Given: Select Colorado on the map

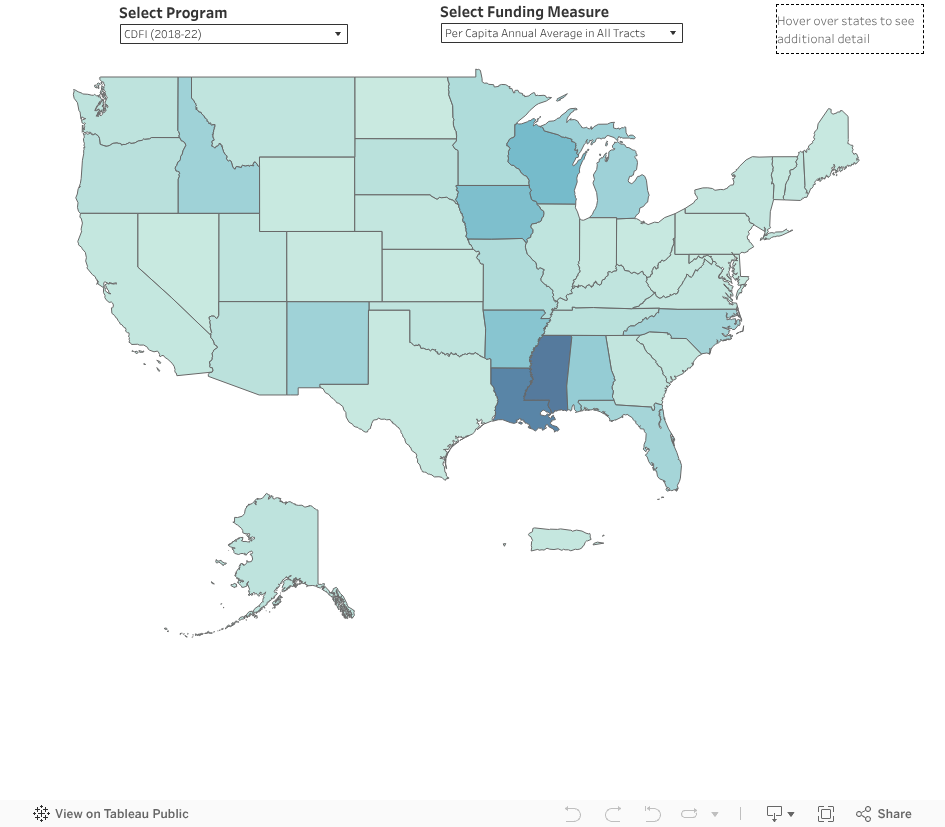Looking at the screenshot, I should click(x=334, y=266).
